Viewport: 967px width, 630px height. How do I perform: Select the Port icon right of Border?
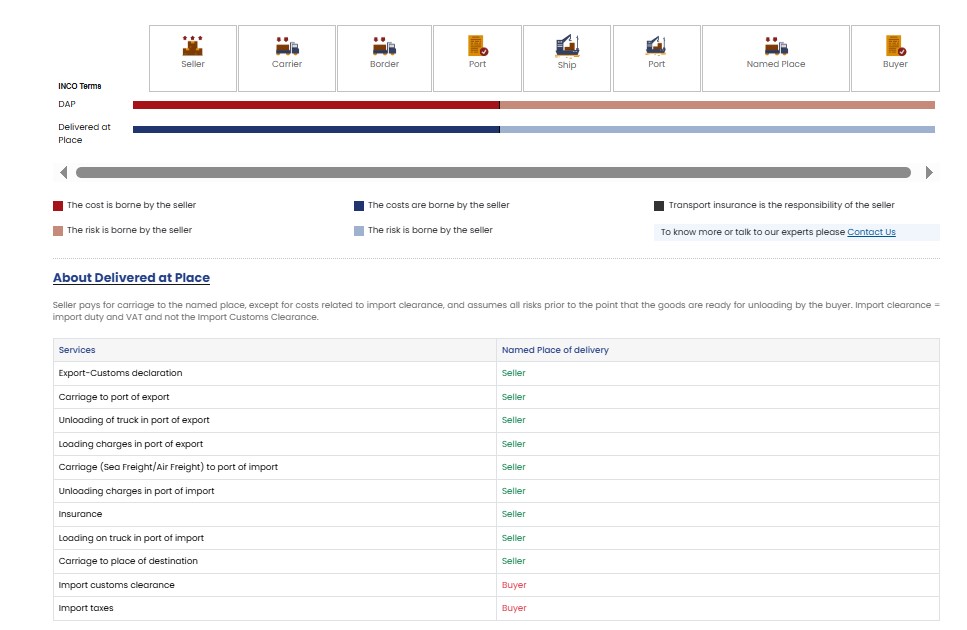pos(477,46)
